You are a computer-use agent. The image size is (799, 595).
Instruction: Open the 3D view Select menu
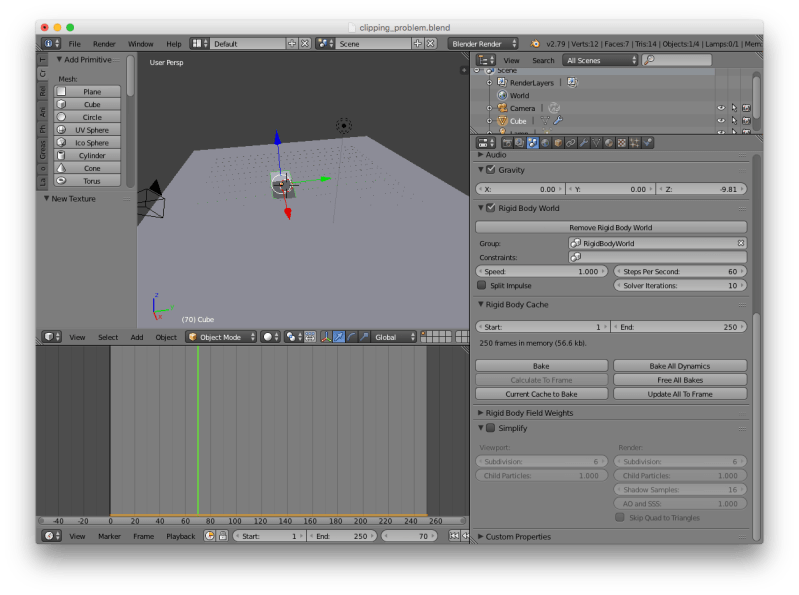tap(108, 337)
